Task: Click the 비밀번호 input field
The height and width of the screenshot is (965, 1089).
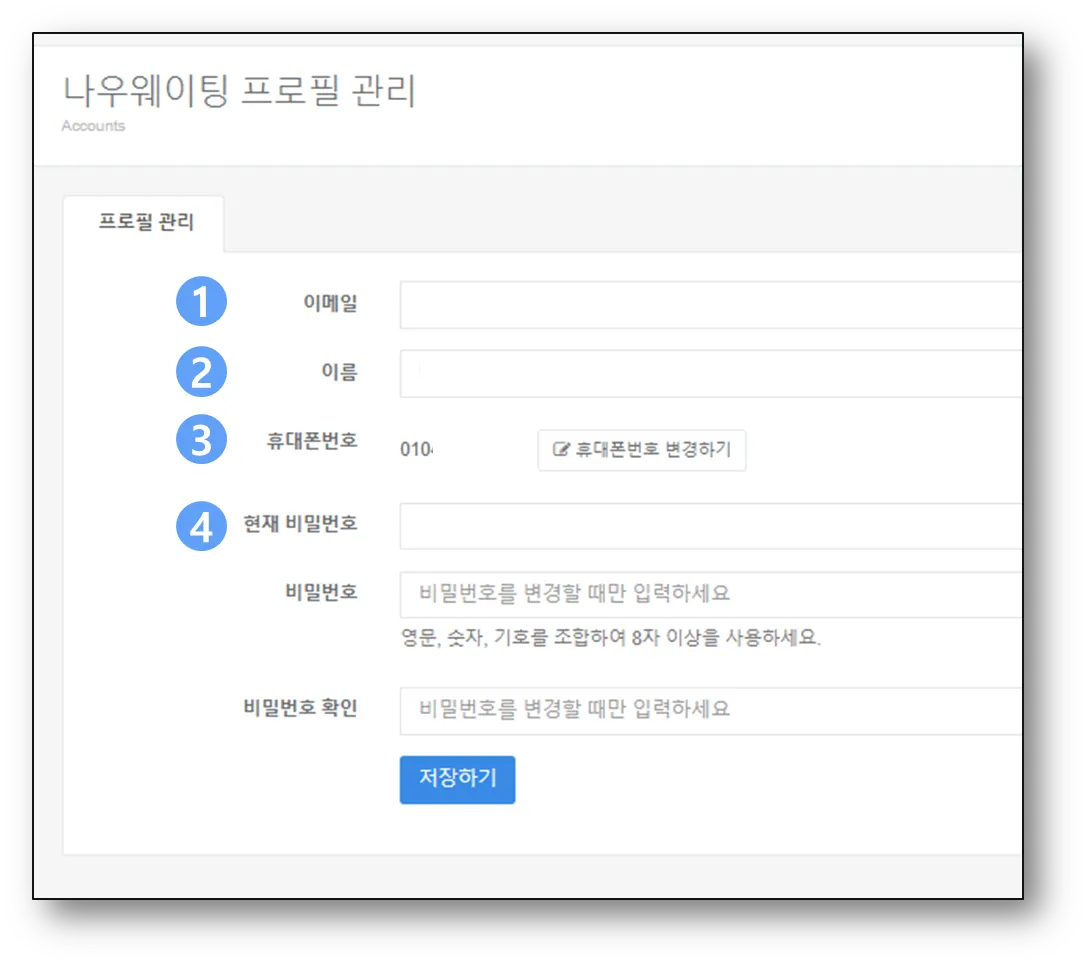Action: point(710,594)
